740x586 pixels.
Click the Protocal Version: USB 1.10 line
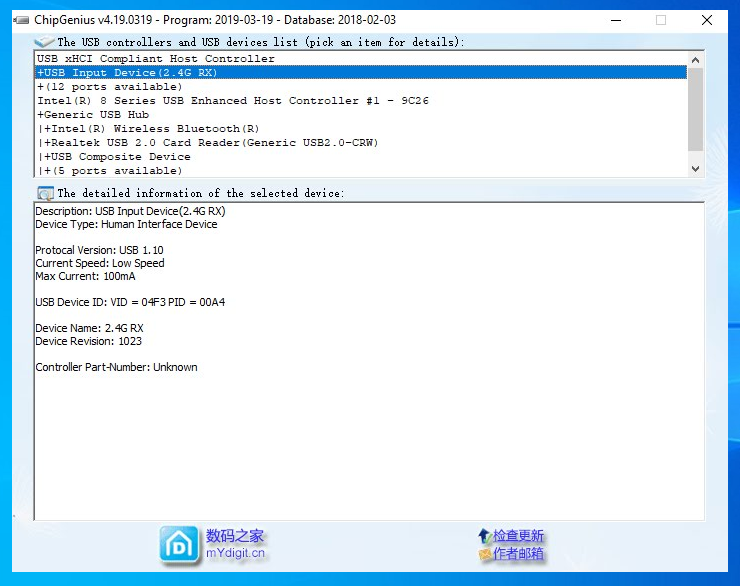coord(99,250)
